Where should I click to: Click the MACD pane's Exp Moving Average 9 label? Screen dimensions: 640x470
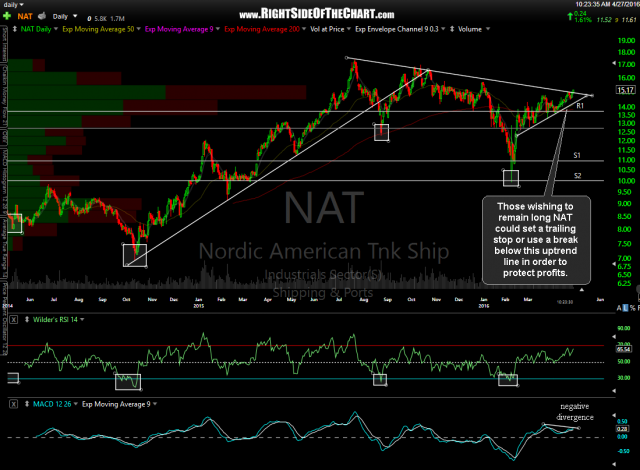116,404
